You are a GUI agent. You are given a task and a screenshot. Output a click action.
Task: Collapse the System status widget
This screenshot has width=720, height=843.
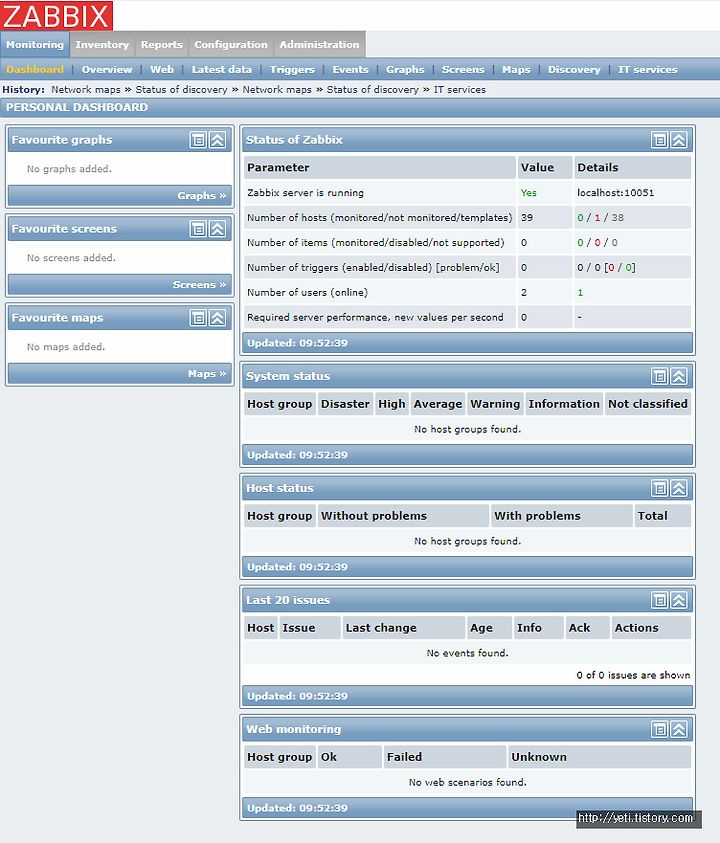tap(679, 376)
